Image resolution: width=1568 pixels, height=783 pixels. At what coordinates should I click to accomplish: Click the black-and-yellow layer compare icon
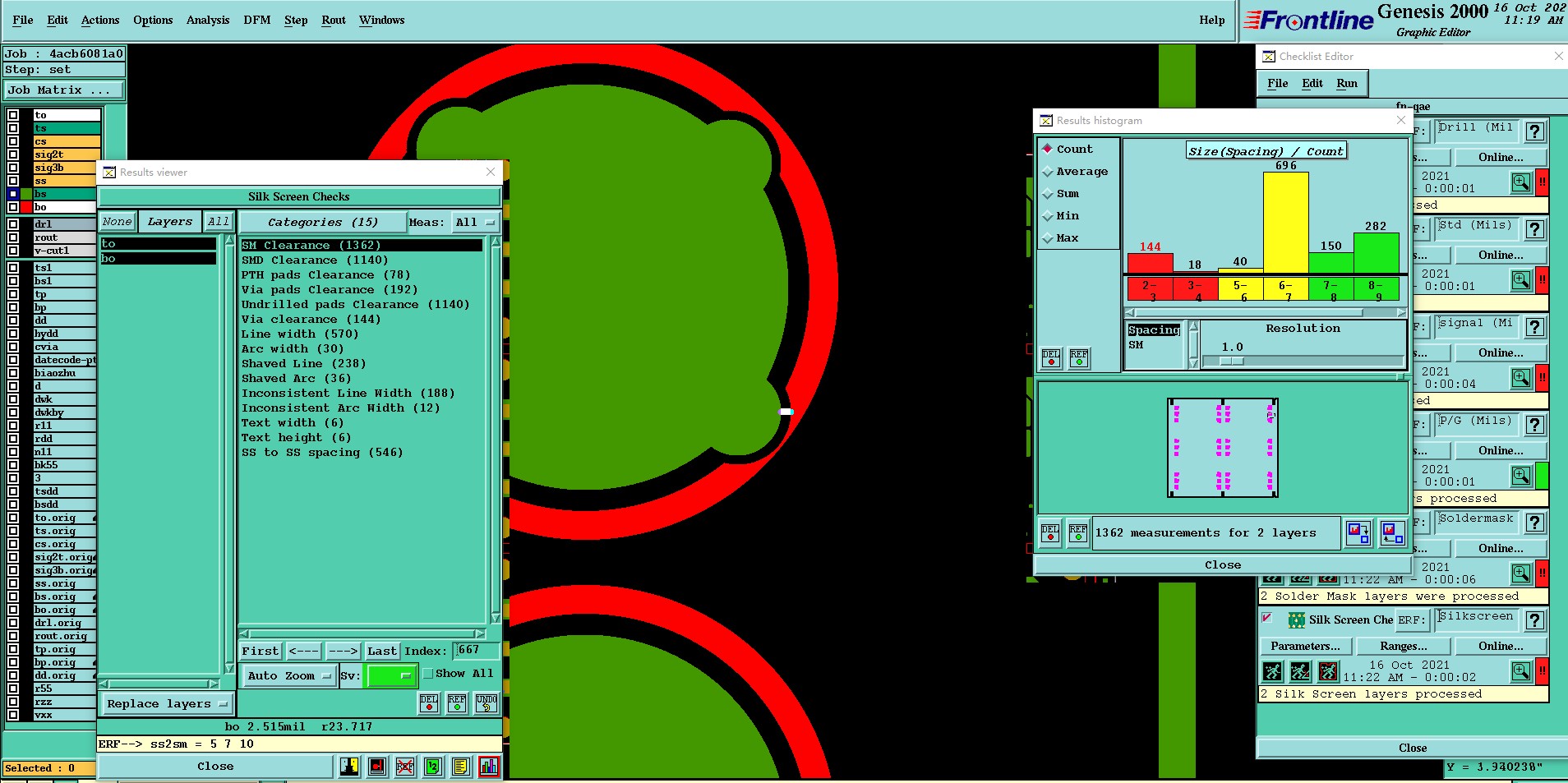tap(349, 767)
